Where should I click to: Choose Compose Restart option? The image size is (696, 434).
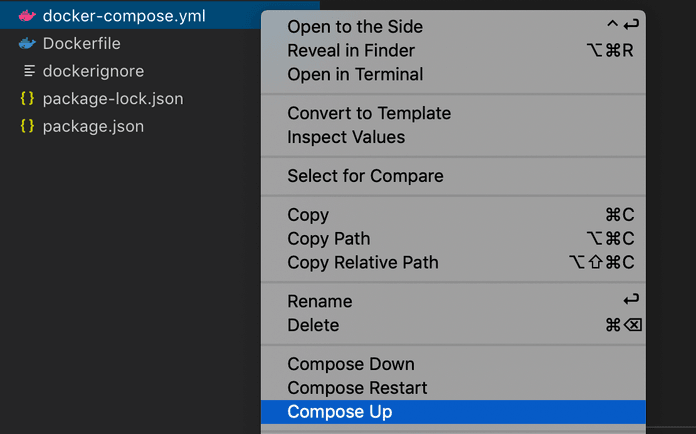click(x=357, y=388)
